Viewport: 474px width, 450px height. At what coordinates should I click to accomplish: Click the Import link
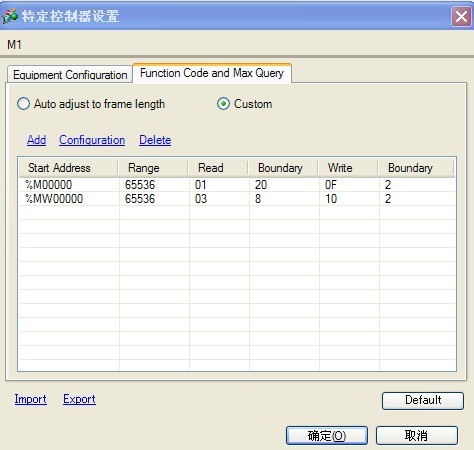click(x=30, y=399)
